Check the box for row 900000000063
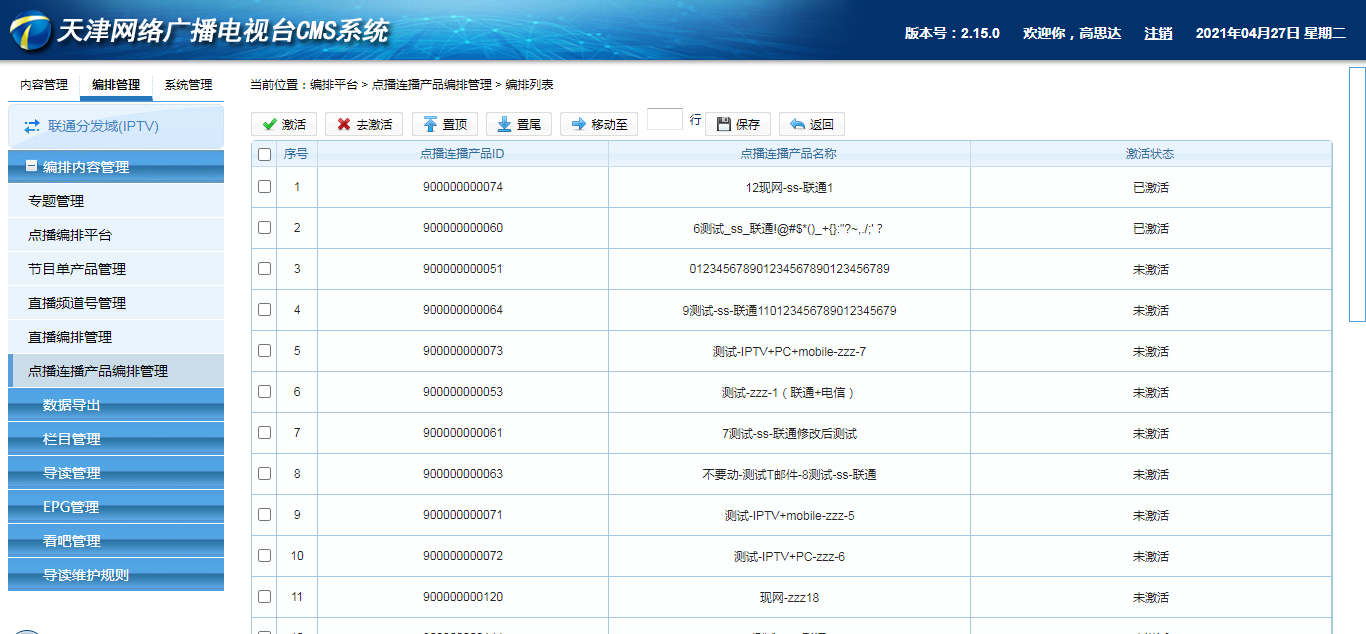The image size is (1366, 634). 264,473
